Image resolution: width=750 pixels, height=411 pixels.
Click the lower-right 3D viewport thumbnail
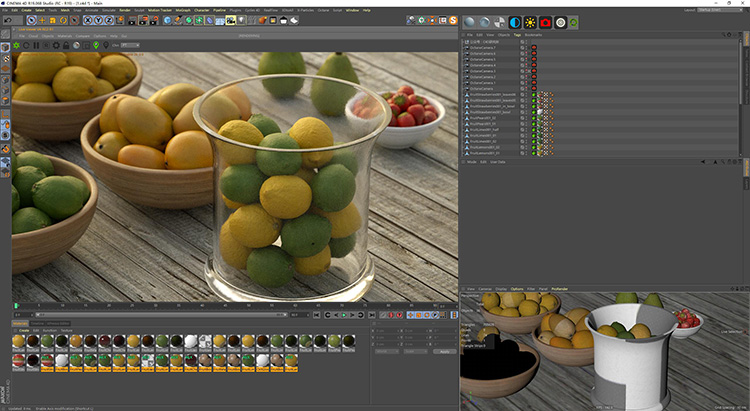(604, 351)
